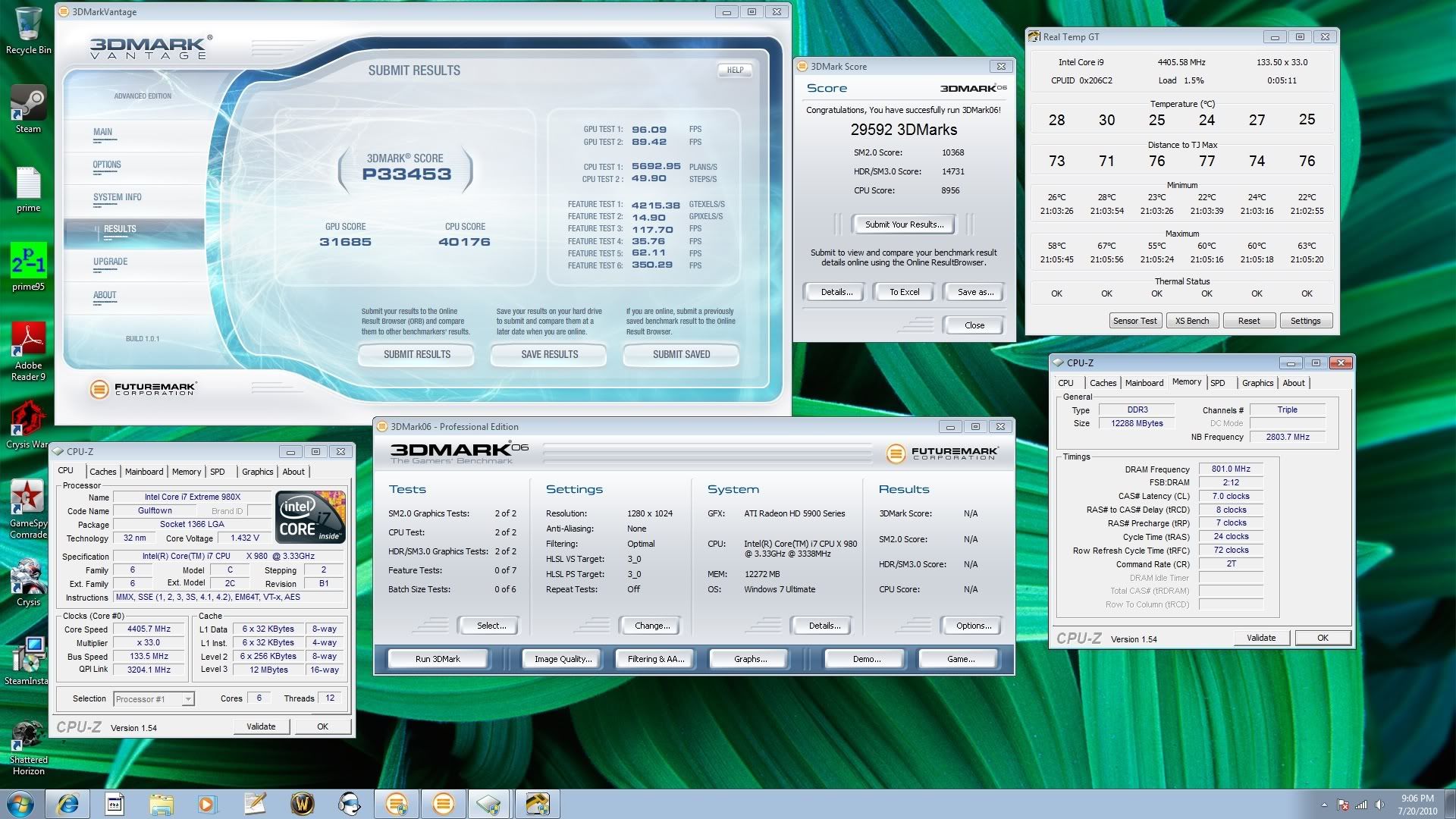The image size is (1456, 819).
Task: Click the World of Warcraft taskbar icon
Action: [302, 804]
